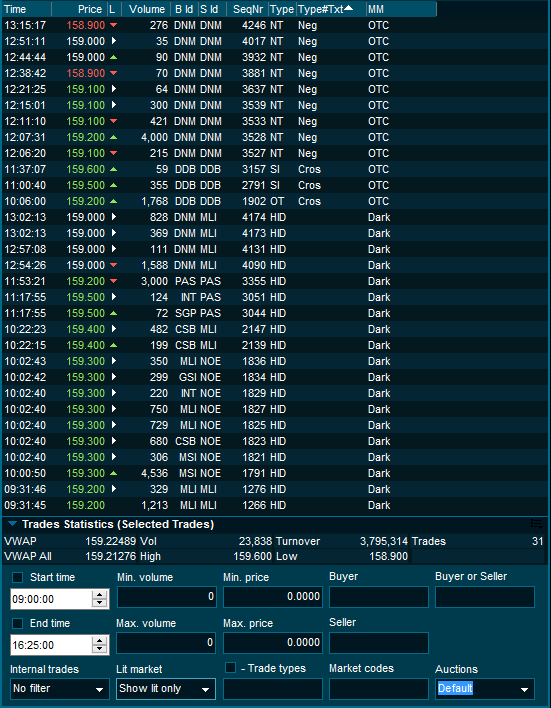
Task: Click into the Seller filter field
Action: tap(379, 643)
